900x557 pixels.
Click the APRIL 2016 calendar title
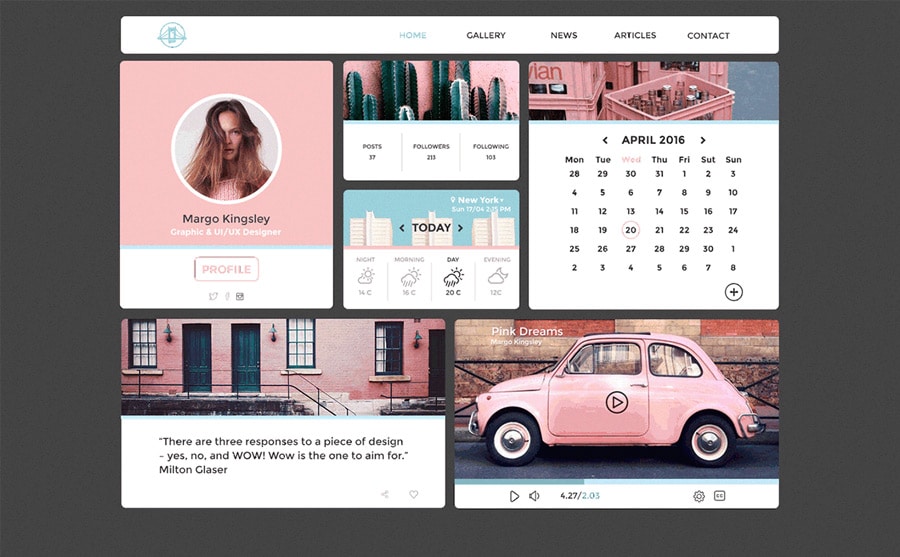tap(653, 140)
